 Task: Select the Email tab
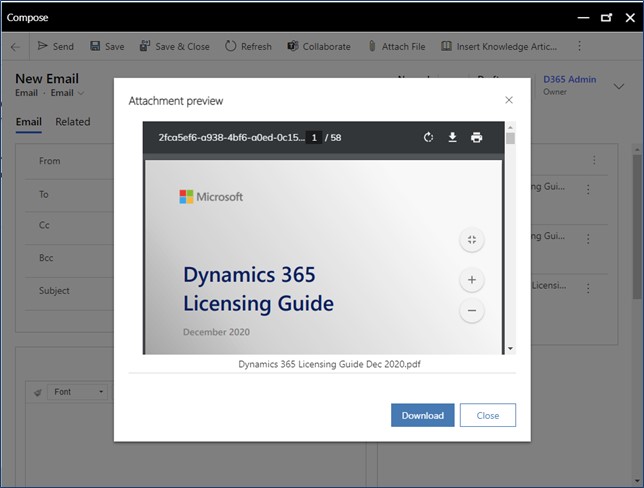click(29, 122)
